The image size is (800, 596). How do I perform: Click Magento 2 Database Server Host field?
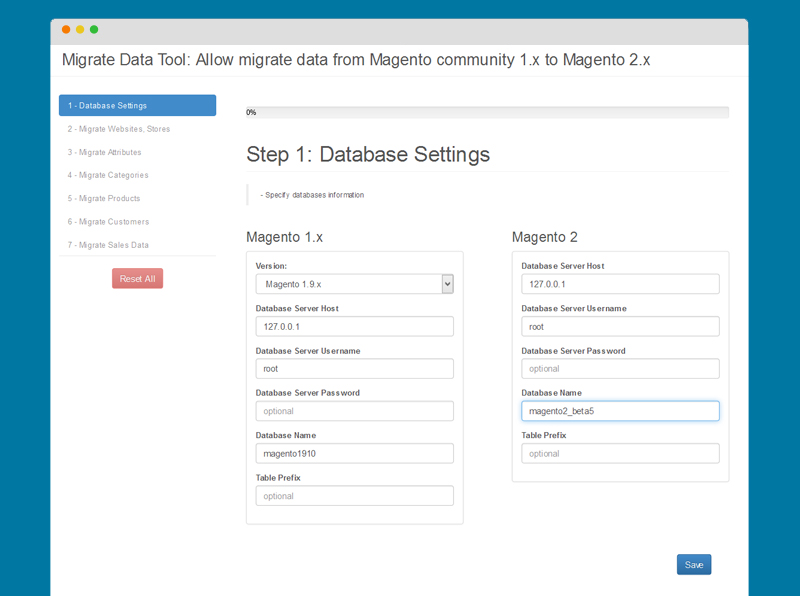pos(620,284)
